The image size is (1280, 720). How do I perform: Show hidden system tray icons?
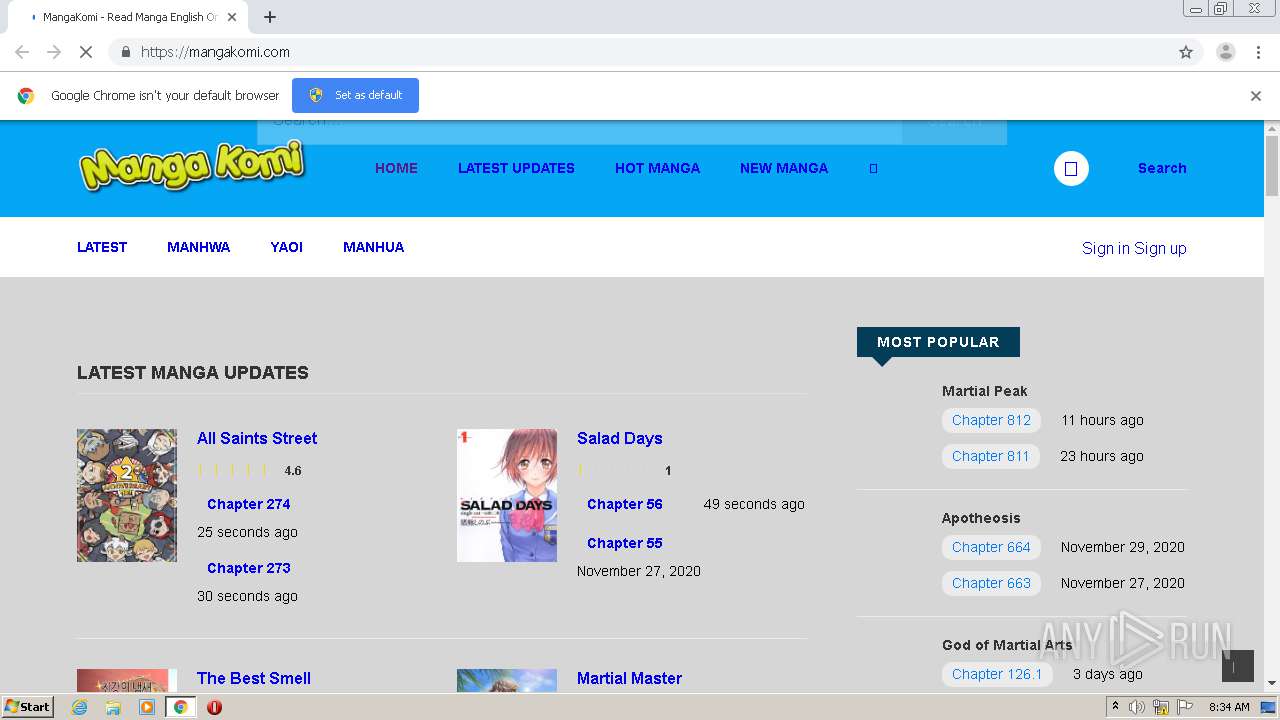tap(1115, 707)
